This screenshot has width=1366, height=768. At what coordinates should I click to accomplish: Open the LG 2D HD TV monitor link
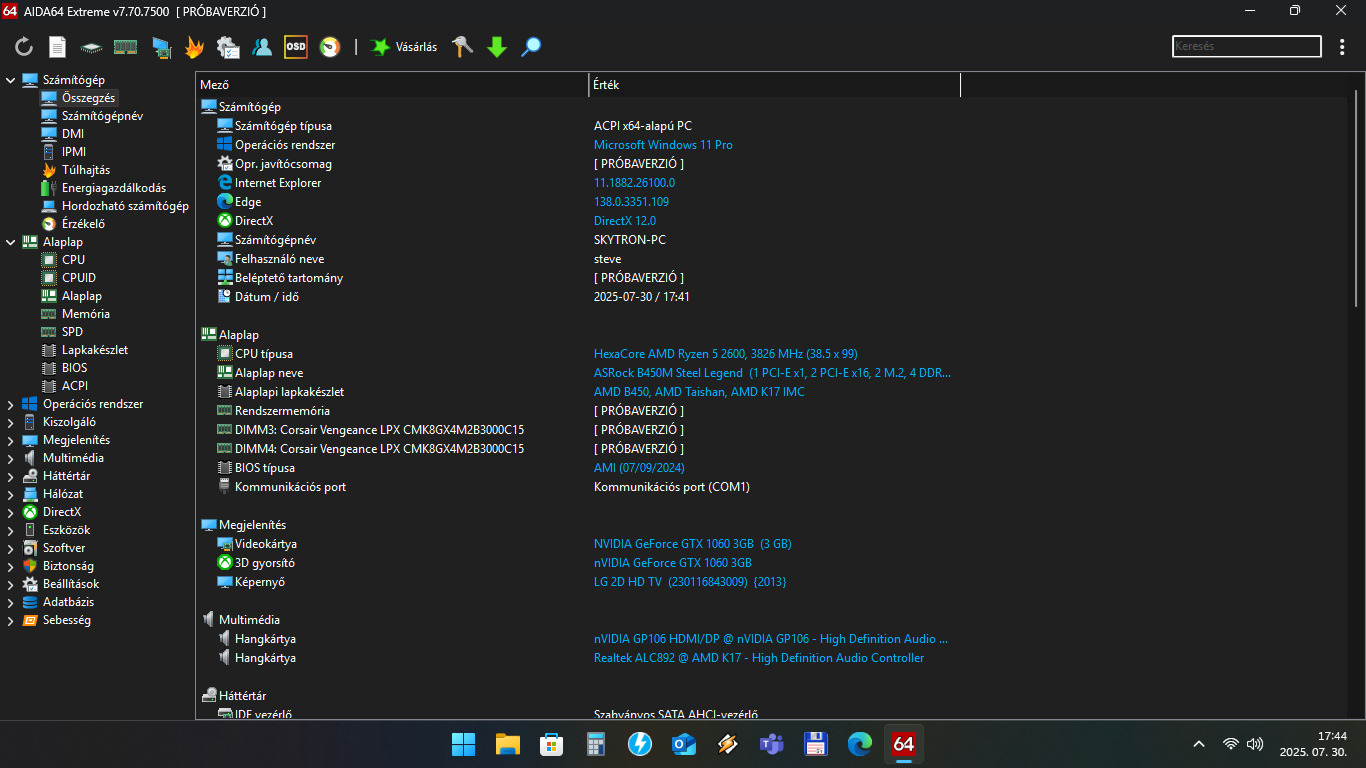pyautogui.click(x=690, y=582)
